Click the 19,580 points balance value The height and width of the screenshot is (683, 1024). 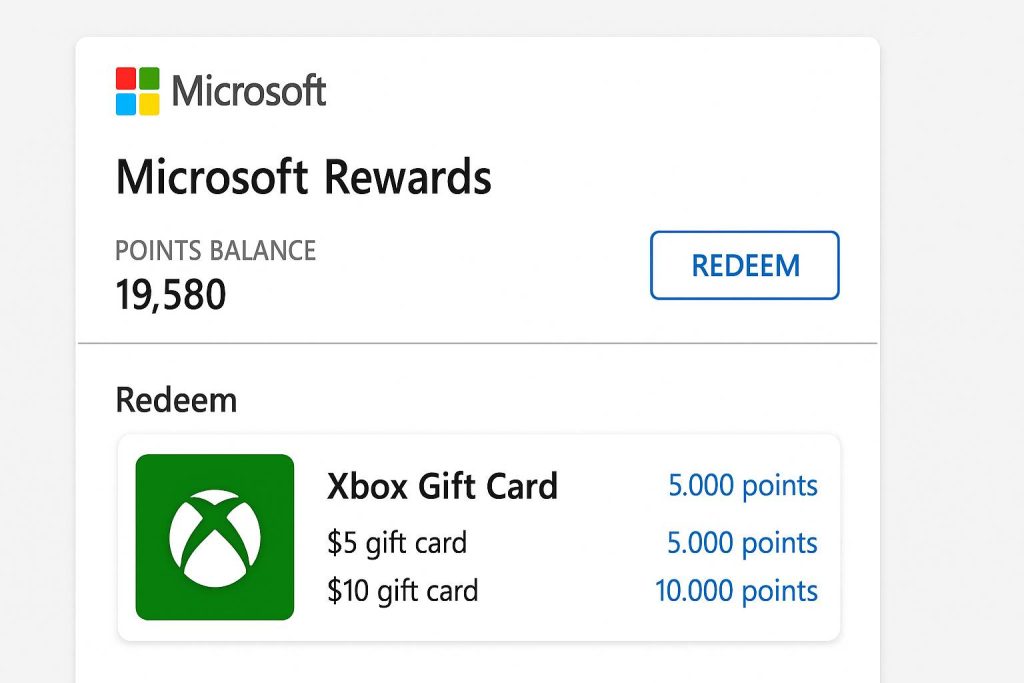point(171,295)
